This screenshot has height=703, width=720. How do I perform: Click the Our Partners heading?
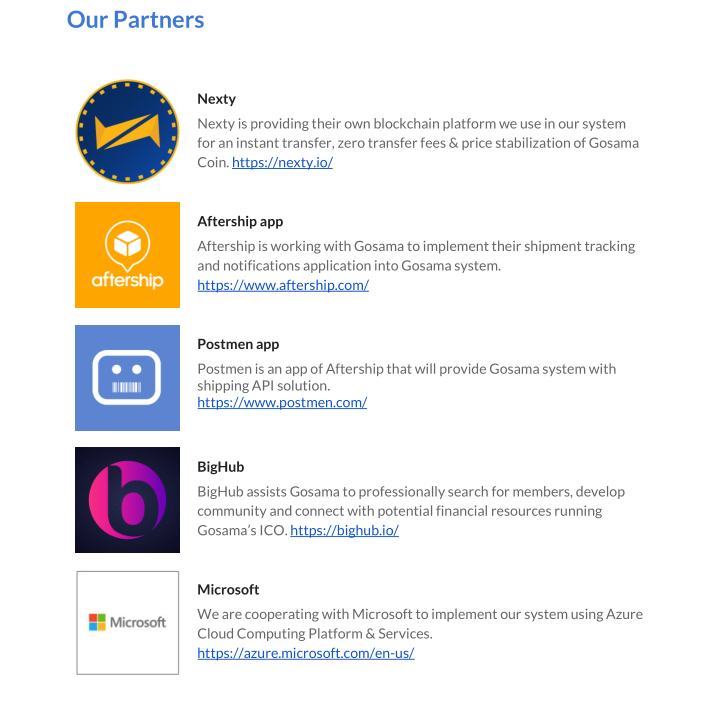(x=135, y=20)
